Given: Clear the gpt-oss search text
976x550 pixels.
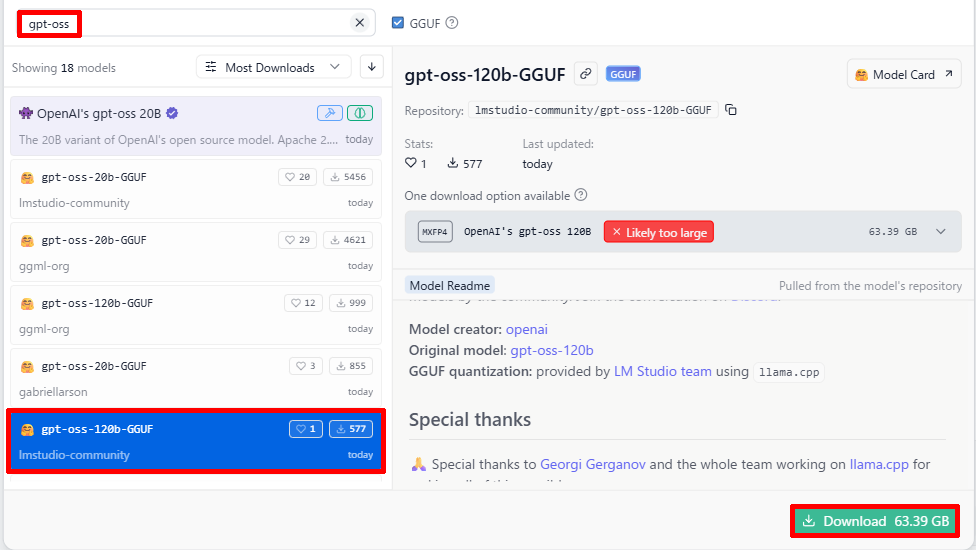Looking at the screenshot, I should point(359,23).
